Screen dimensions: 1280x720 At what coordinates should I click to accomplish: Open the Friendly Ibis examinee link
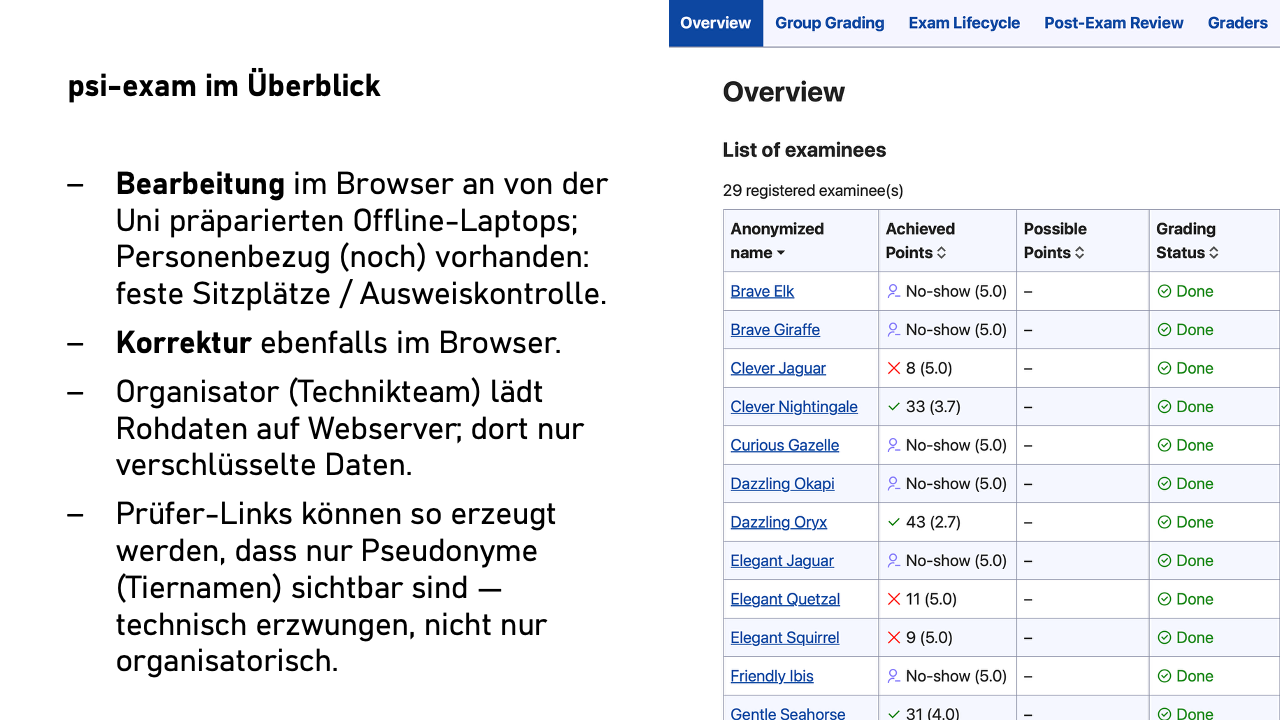point(771,676)
